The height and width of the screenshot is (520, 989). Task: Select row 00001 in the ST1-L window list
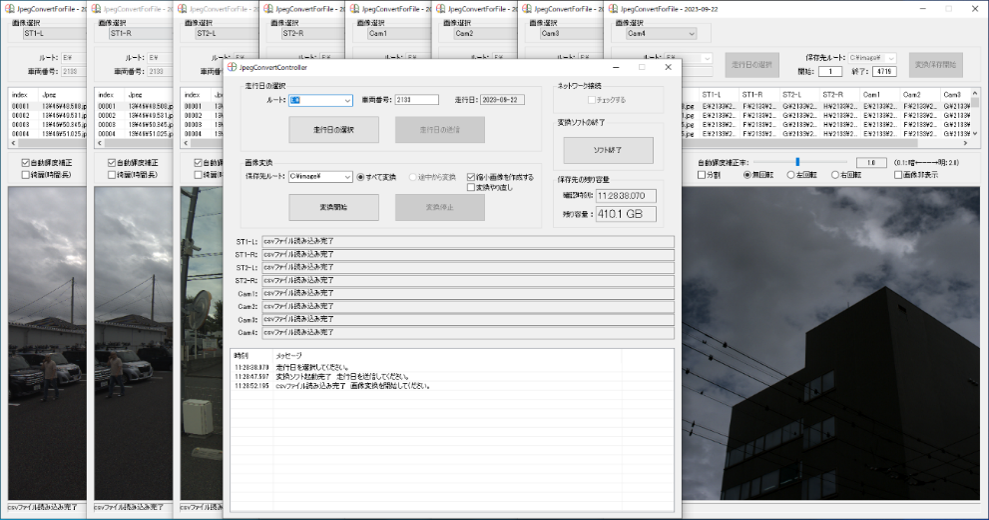pyautogui.click(x=48, y=107)
